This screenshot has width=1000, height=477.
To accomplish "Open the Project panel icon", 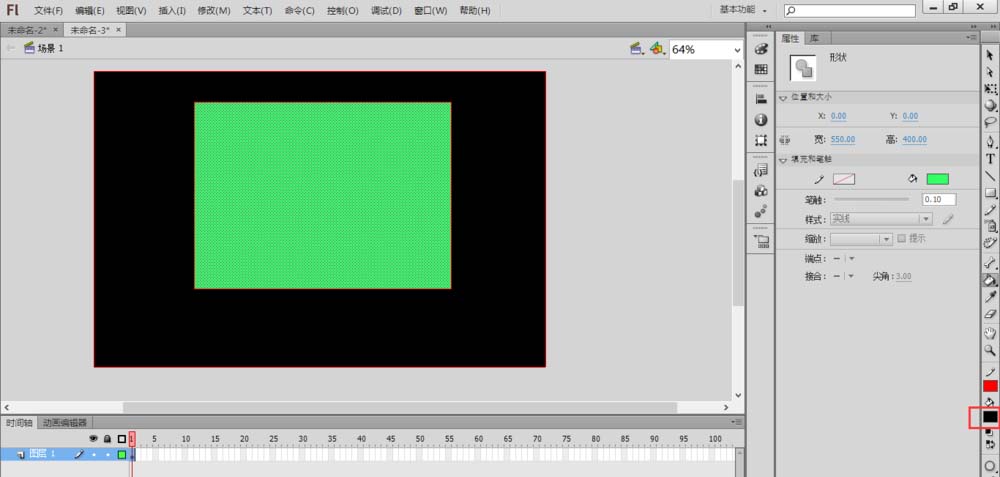I will click(x=761, y=241).
